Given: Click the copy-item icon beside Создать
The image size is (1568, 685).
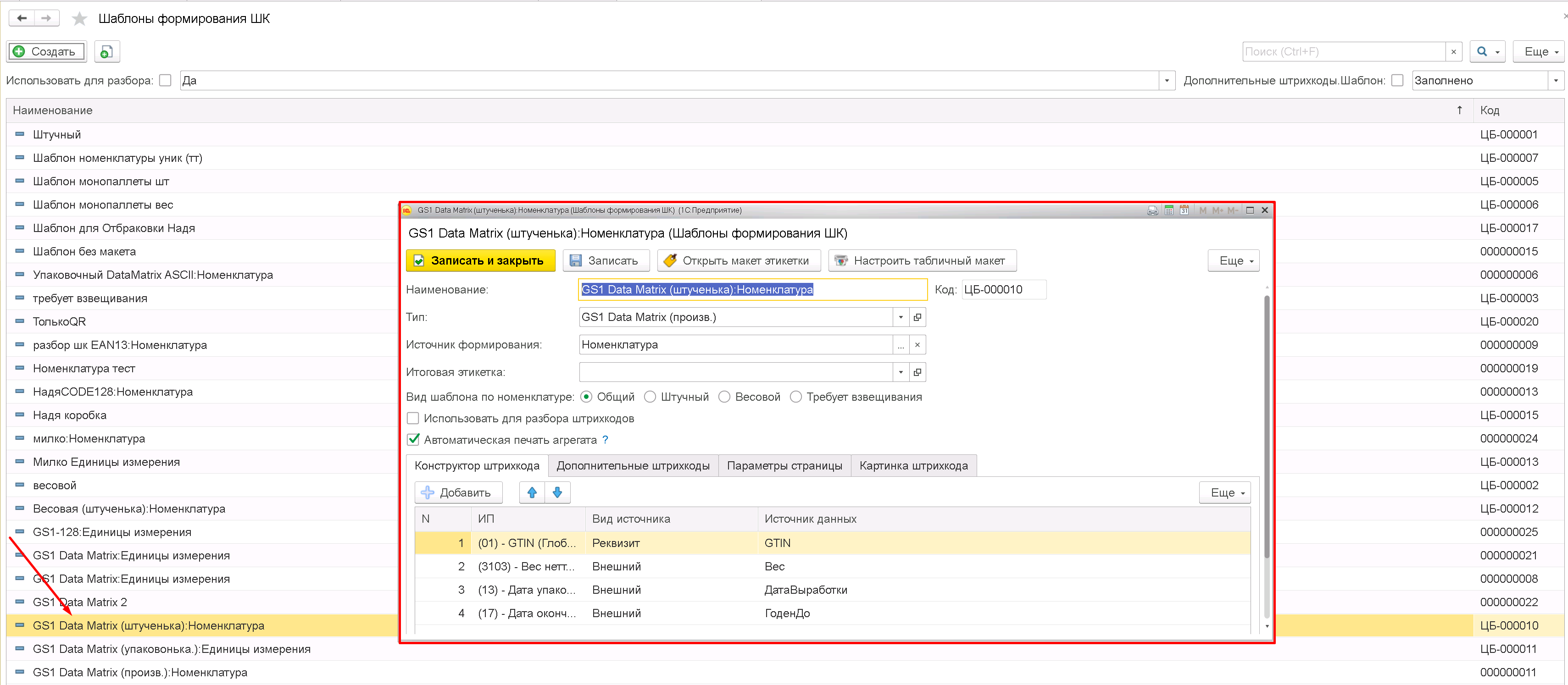Looking at the screenshot, I should (106, 52).
